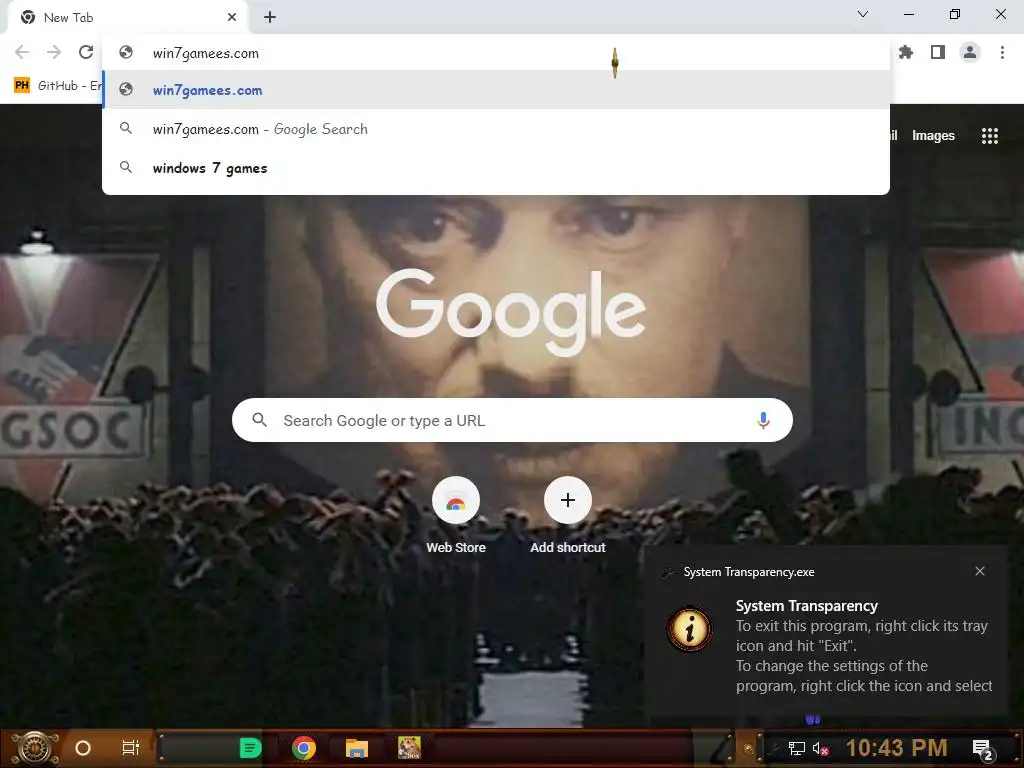
Task: Toggle the Chrome side panel
Action: coord(938,52)
